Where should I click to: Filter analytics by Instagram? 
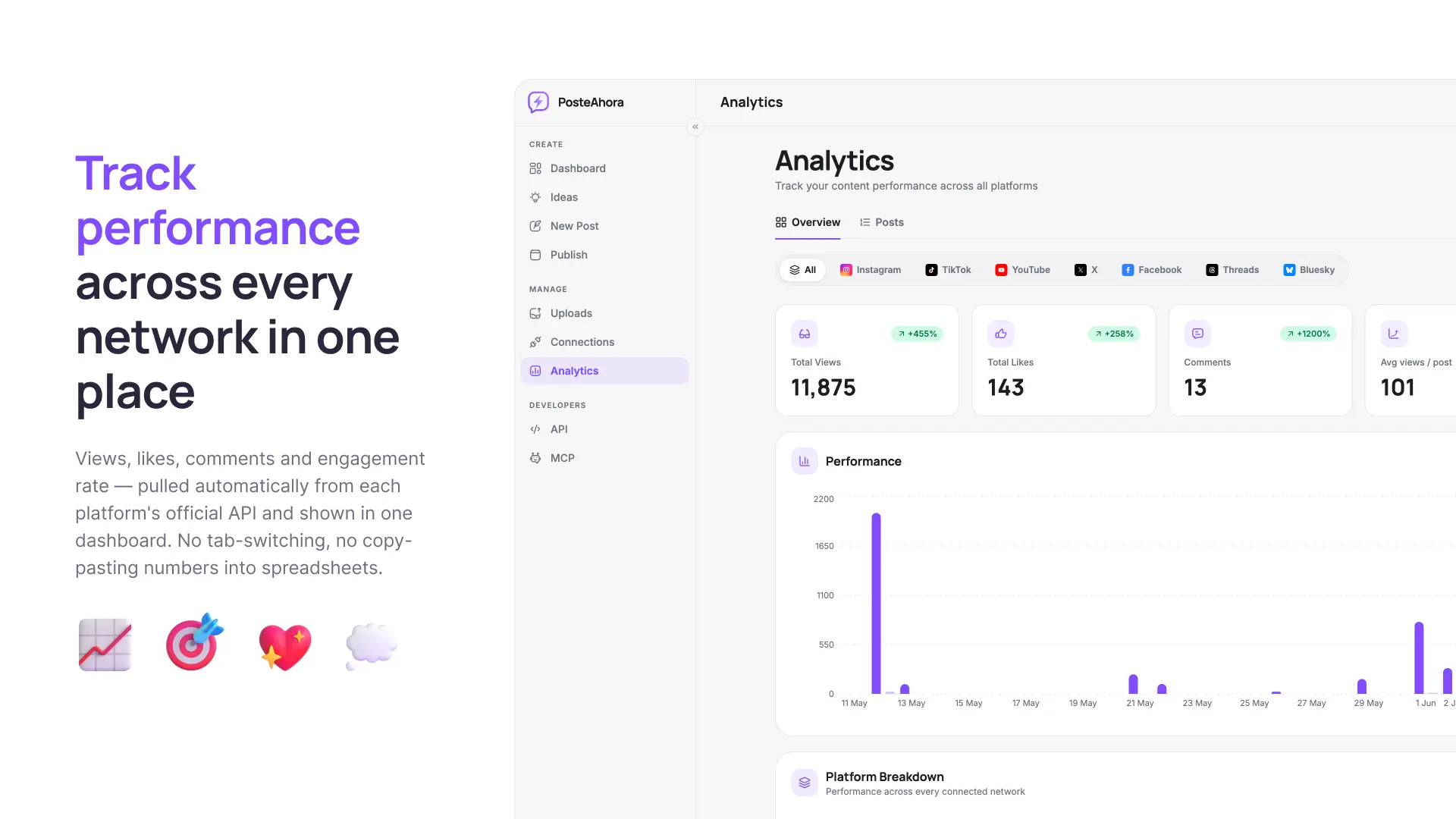(x=871, y=270)
